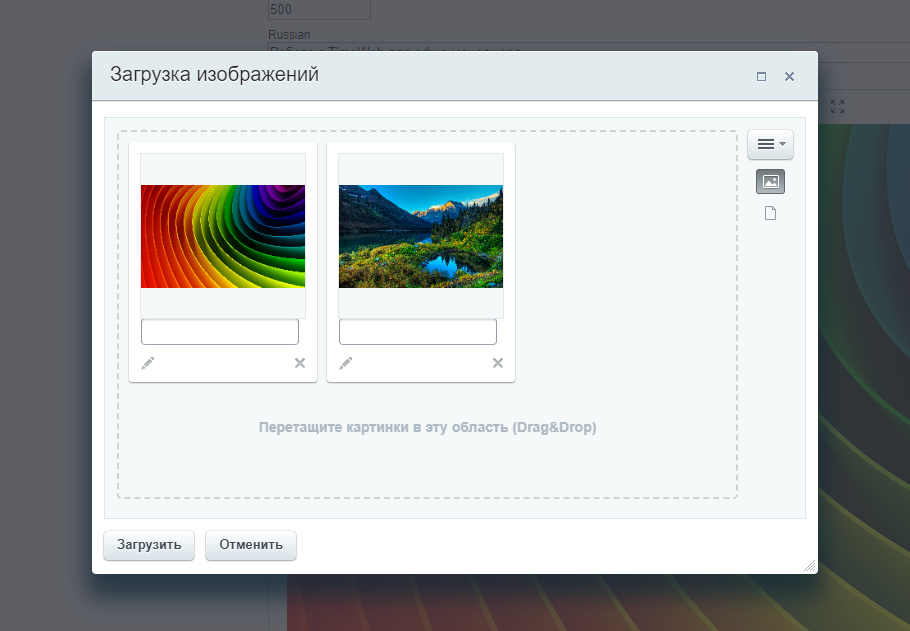This screenshot has height=631, width=910.
Task: Remove the mountain lake image from list
Action: pos(497,363)
